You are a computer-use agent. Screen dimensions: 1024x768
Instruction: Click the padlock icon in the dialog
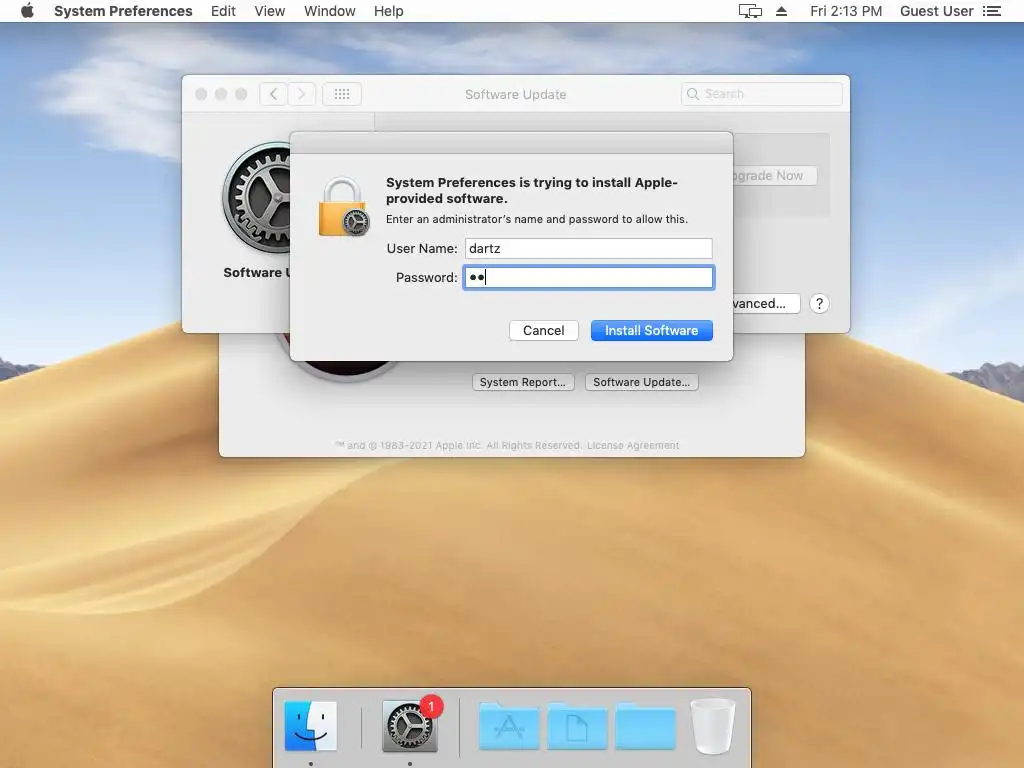click(344, 207)
